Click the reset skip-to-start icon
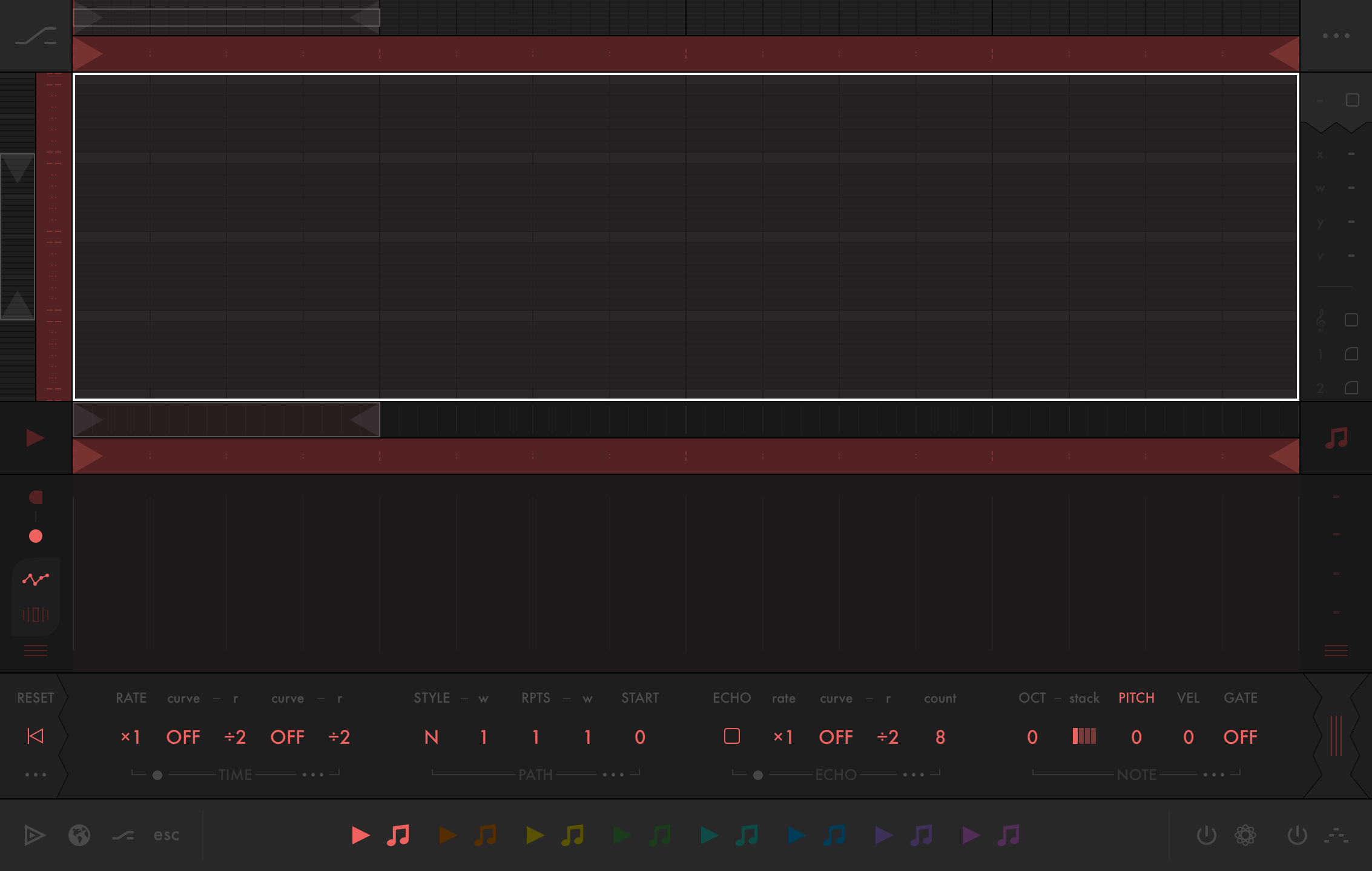 (x=36, y=737)
